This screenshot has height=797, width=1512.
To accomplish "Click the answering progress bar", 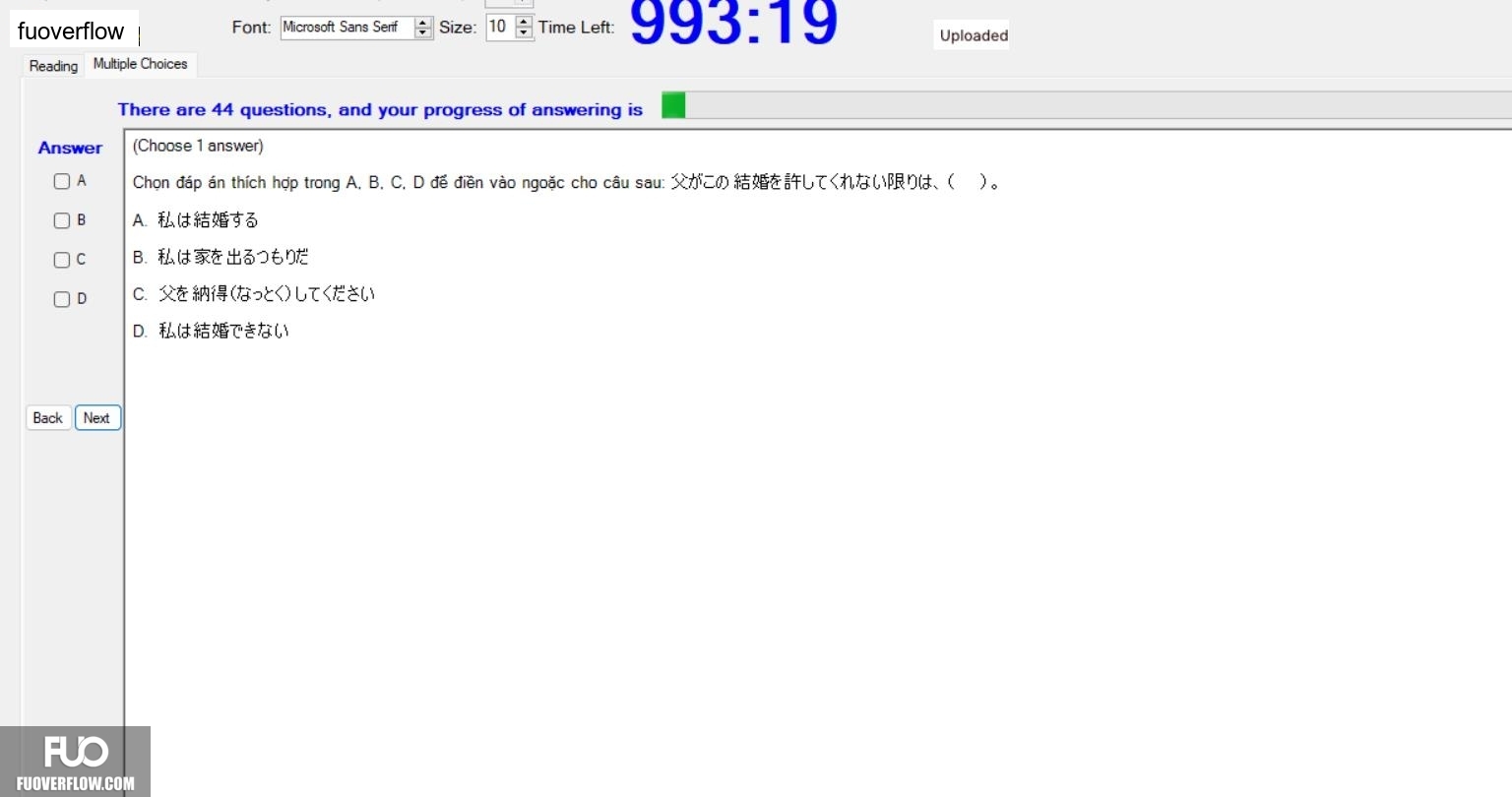I will pyautogui.click(x=1087, y=105).
